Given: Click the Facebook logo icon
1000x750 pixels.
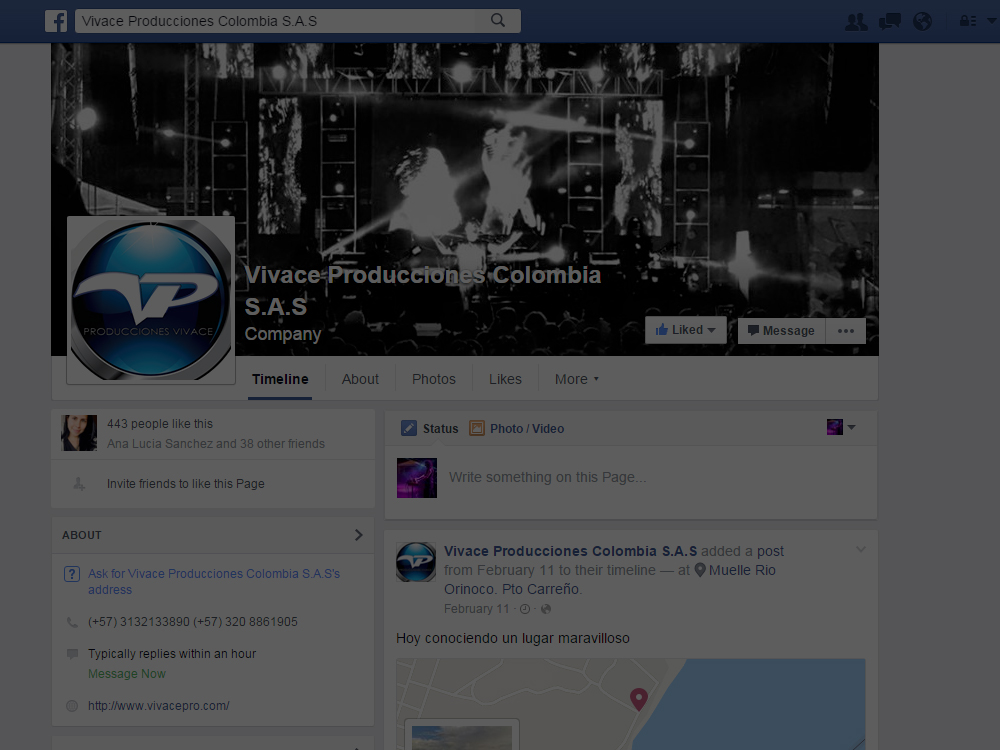Looking at the screenshot, I should (56, 21).
